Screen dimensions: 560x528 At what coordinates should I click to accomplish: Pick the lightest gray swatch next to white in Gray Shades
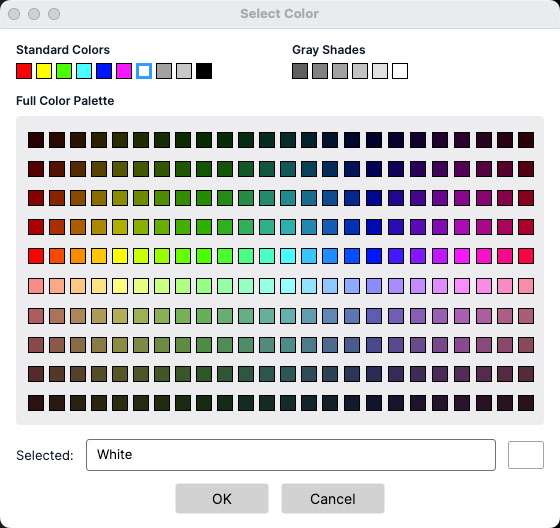point(380,71)
